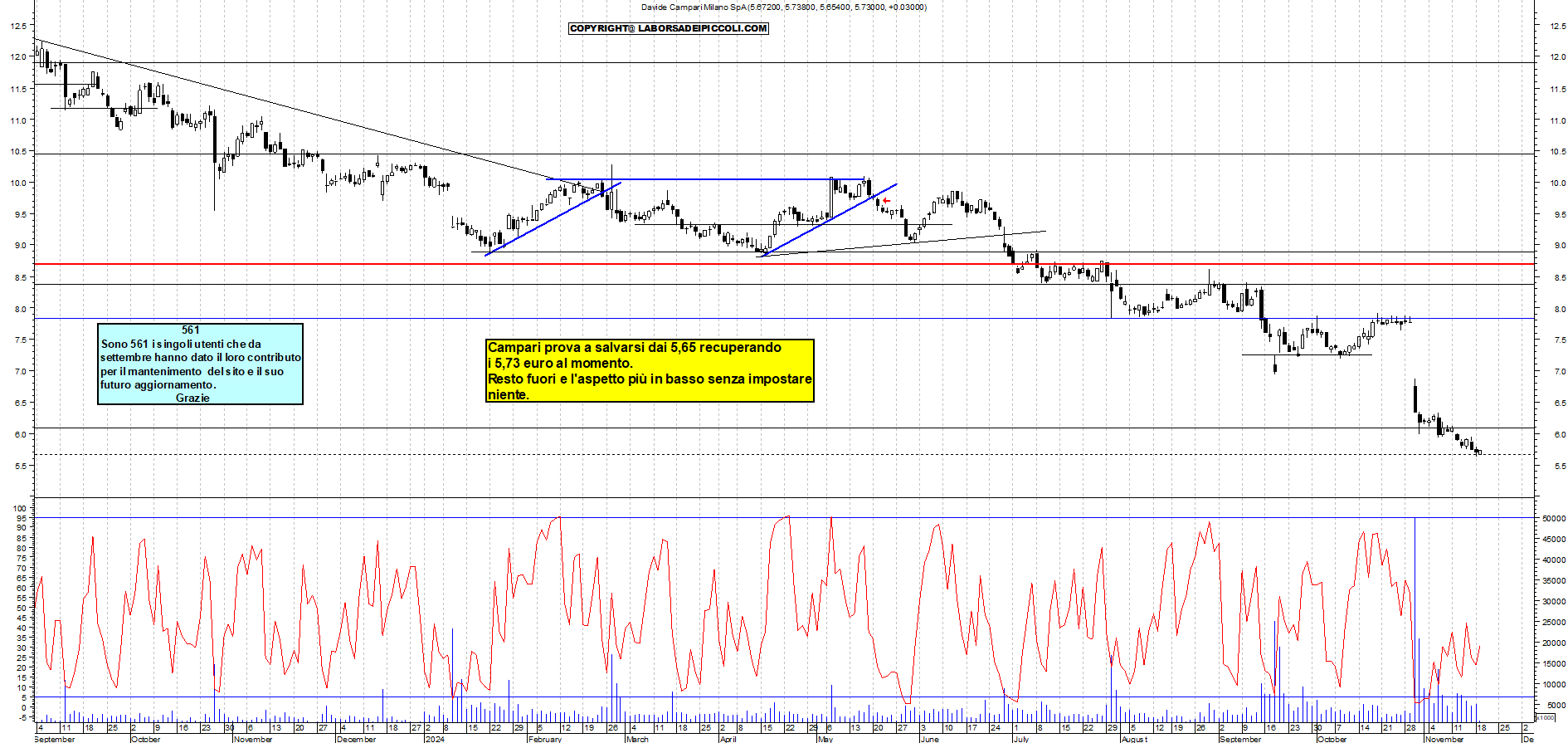Click the August month label on the time axis
The height and width of the screenshot is (743, 1568).
1134,739
